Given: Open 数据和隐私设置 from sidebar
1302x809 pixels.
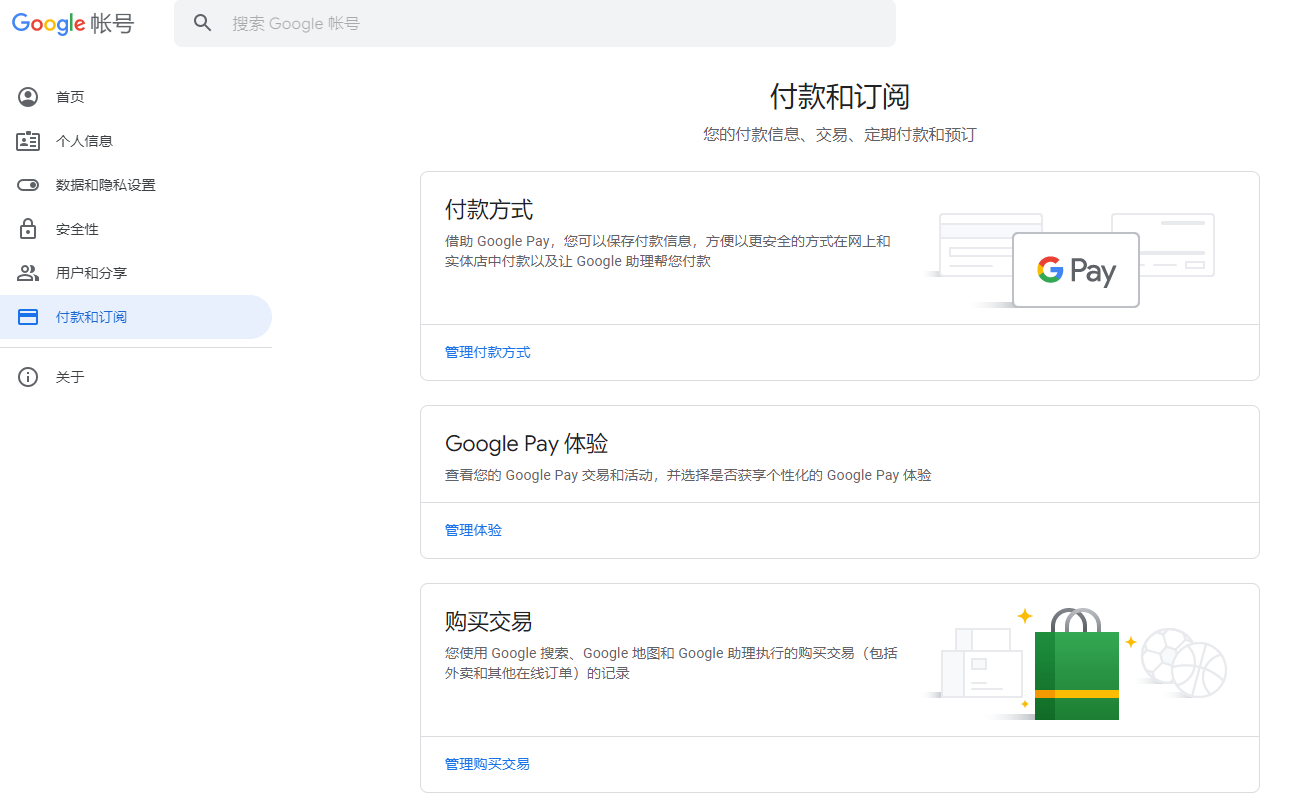Looking at the screenshot, I should coord(136,185).
